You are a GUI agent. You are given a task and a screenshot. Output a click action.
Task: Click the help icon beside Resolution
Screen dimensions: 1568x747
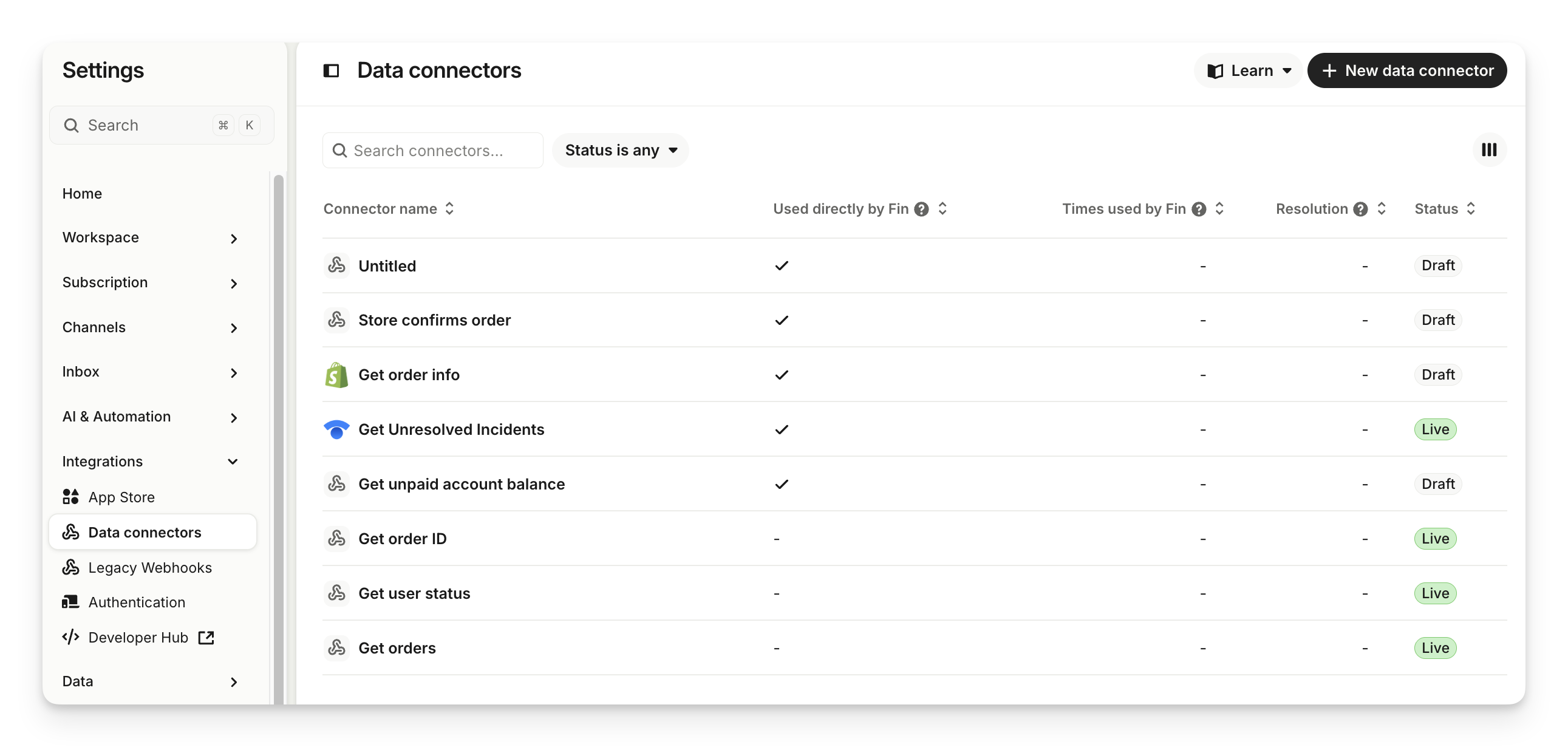point(1360,209)
